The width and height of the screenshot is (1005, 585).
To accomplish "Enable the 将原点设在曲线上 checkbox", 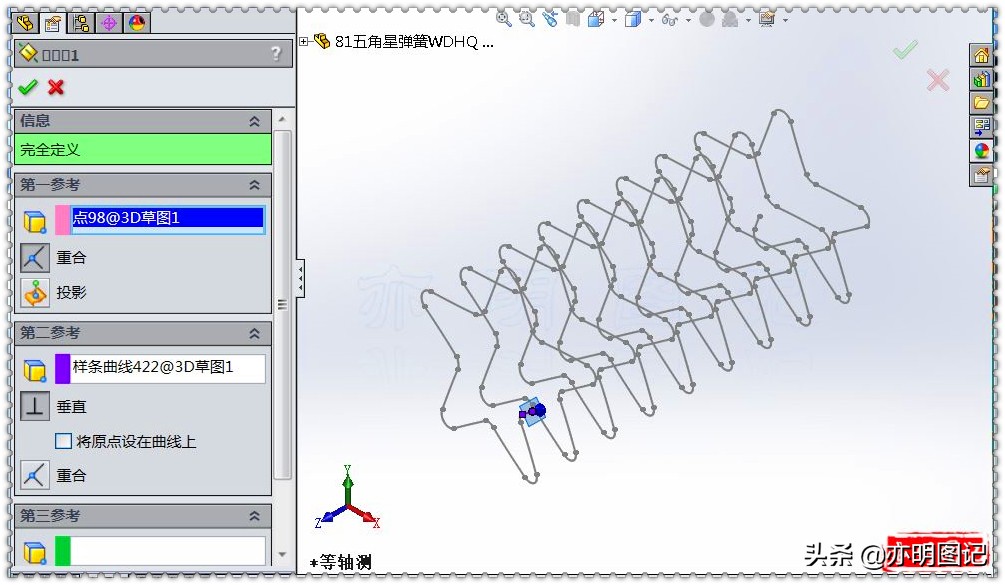I will (x=64, y=440).
